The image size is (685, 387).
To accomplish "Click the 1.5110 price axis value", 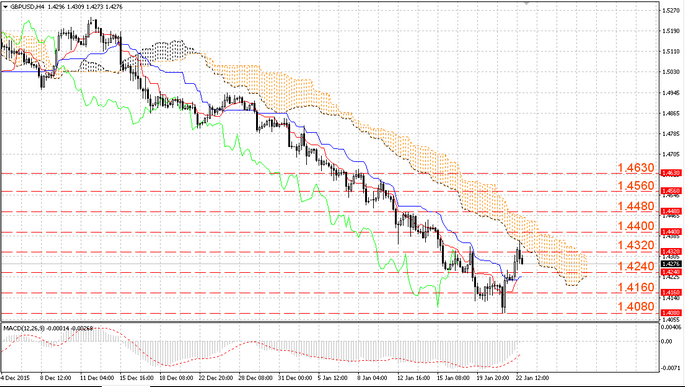I will coord(671,51).
